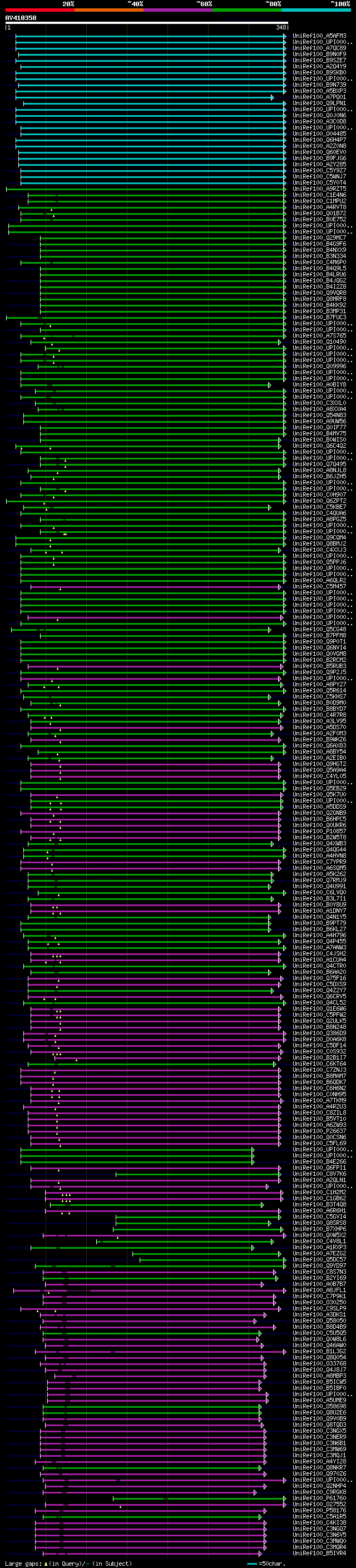Click the '=50char.' legend text

pos(273,1563)
